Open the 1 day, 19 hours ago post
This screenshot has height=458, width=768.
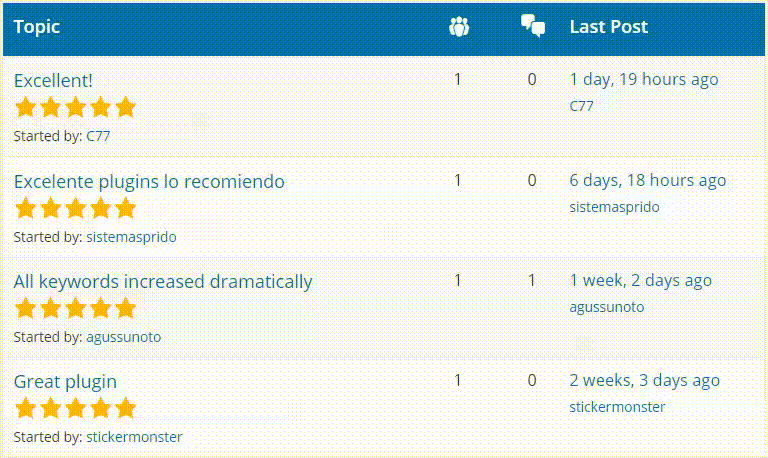tap(644, 79)
